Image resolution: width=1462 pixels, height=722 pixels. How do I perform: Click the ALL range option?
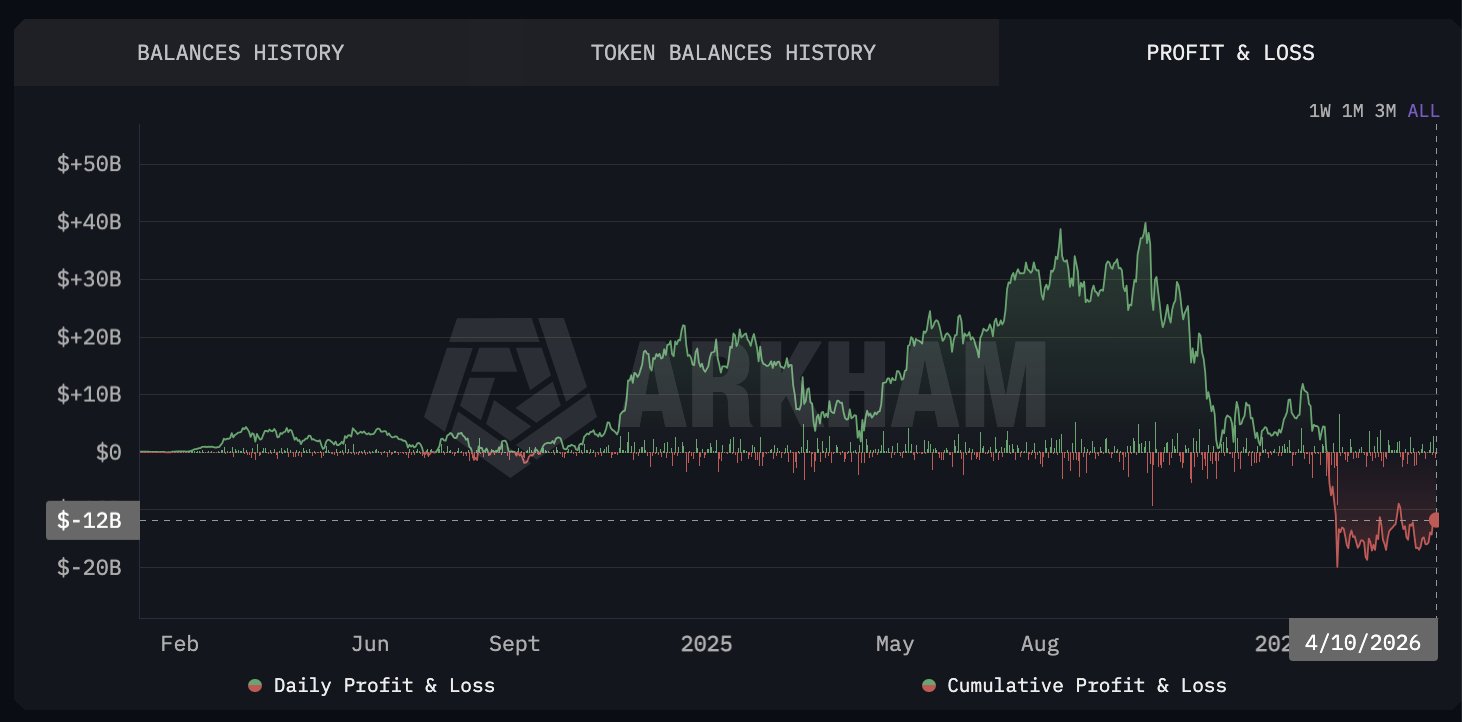coord(1422,111)
